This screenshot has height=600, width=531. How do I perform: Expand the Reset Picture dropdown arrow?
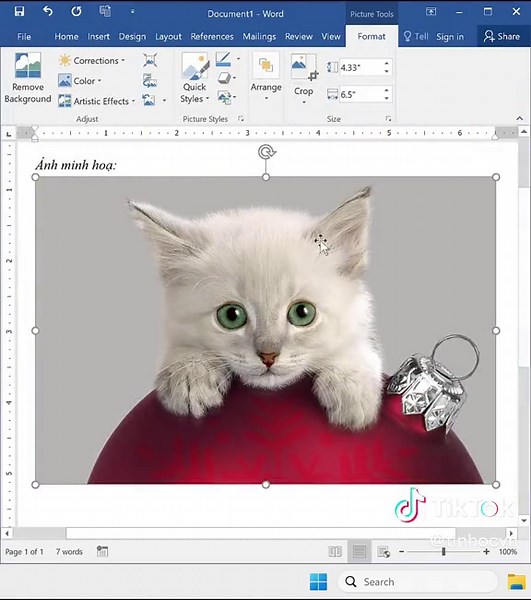[165, 100]
